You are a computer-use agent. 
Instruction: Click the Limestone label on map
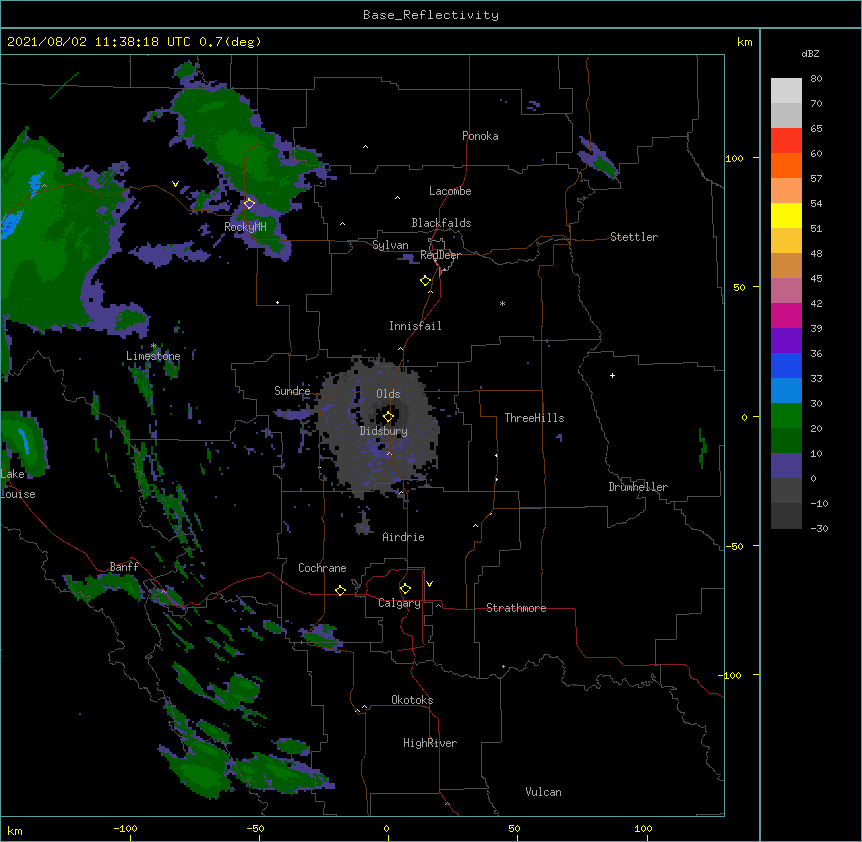pyautogui.click(x=153, y=356)
